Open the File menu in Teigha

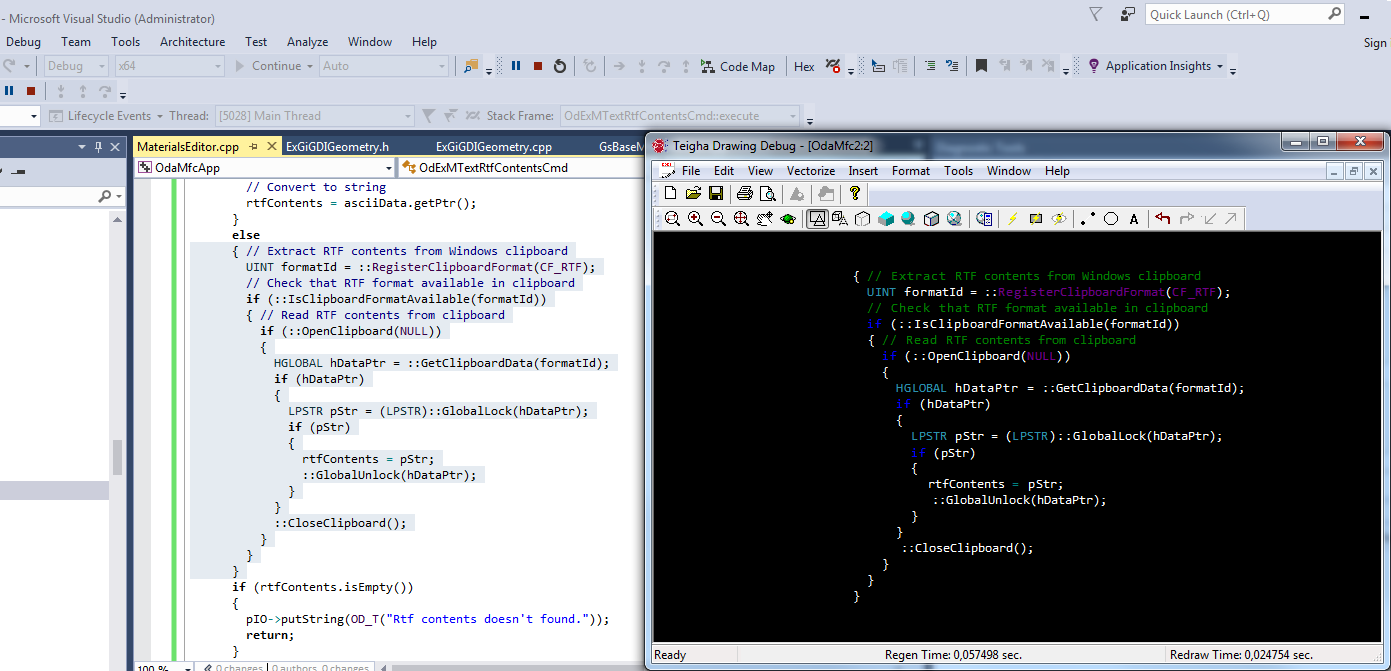(x=691, y=171)
